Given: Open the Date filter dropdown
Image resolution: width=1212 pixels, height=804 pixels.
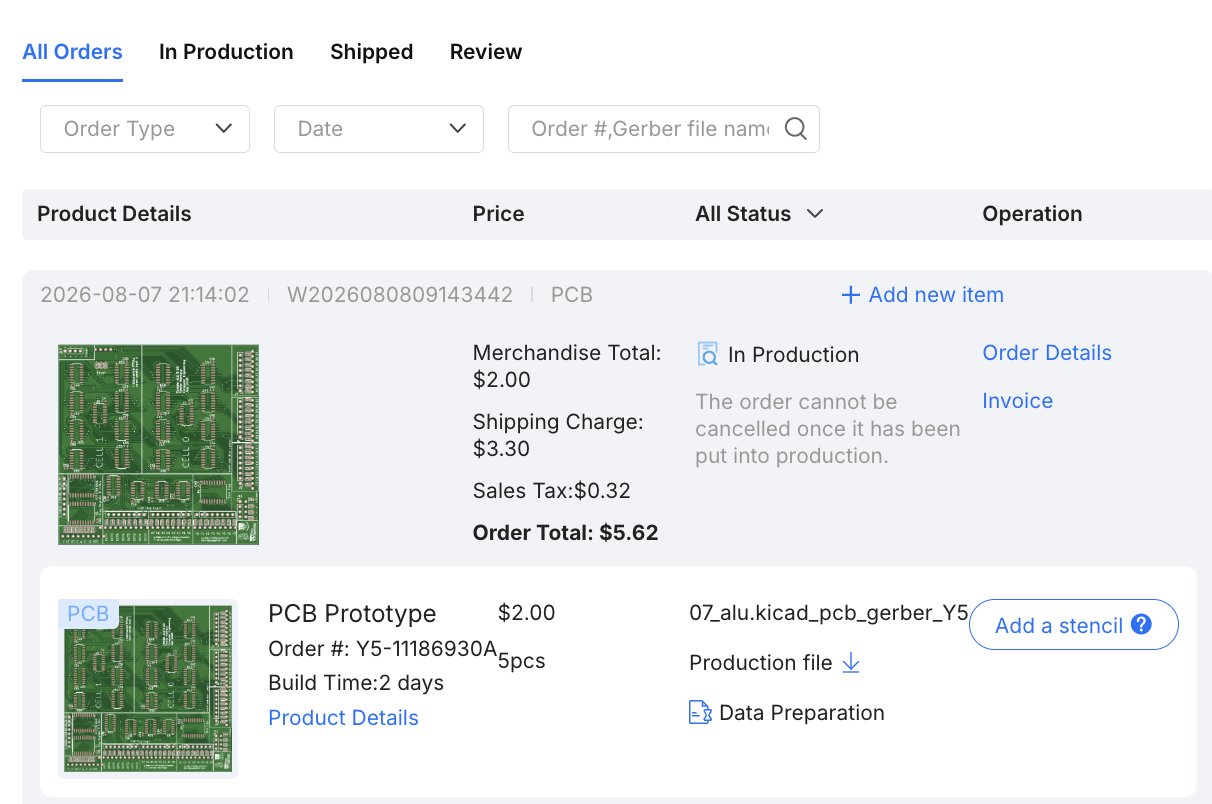Looking at the screenshot, I should click(379, 129).
